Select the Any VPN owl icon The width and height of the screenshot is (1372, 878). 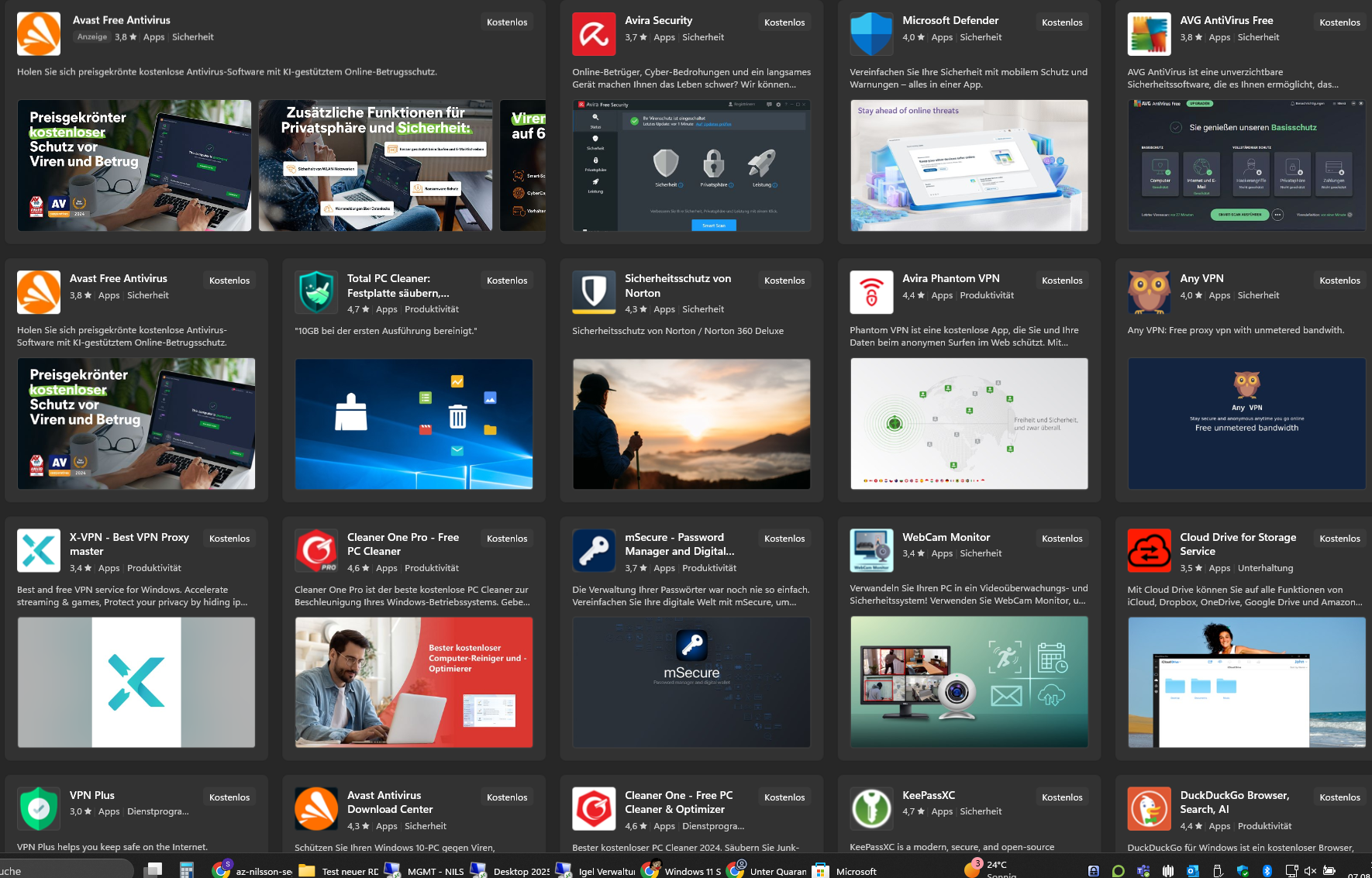click(x=1149, y=291)
